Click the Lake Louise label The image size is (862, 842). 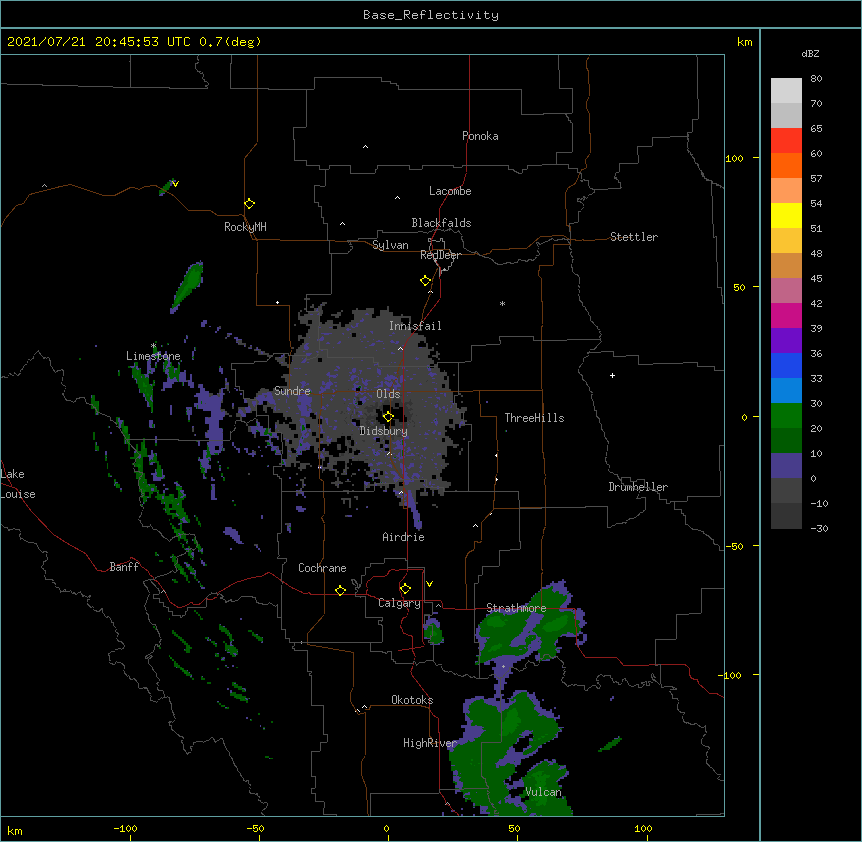click(x=18, y=484)
